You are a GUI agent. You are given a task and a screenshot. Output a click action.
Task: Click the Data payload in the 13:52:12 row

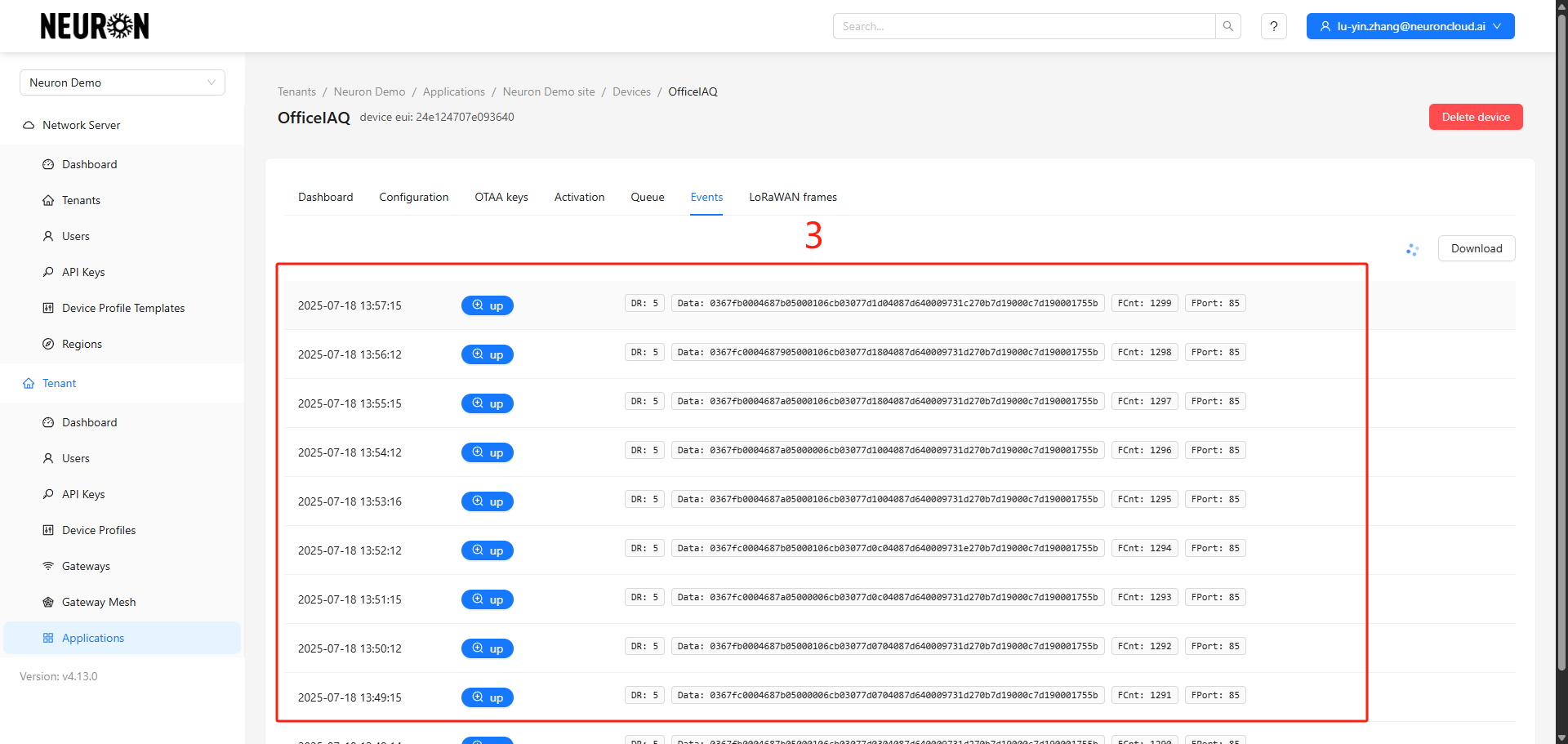click(x=888, y=548)
